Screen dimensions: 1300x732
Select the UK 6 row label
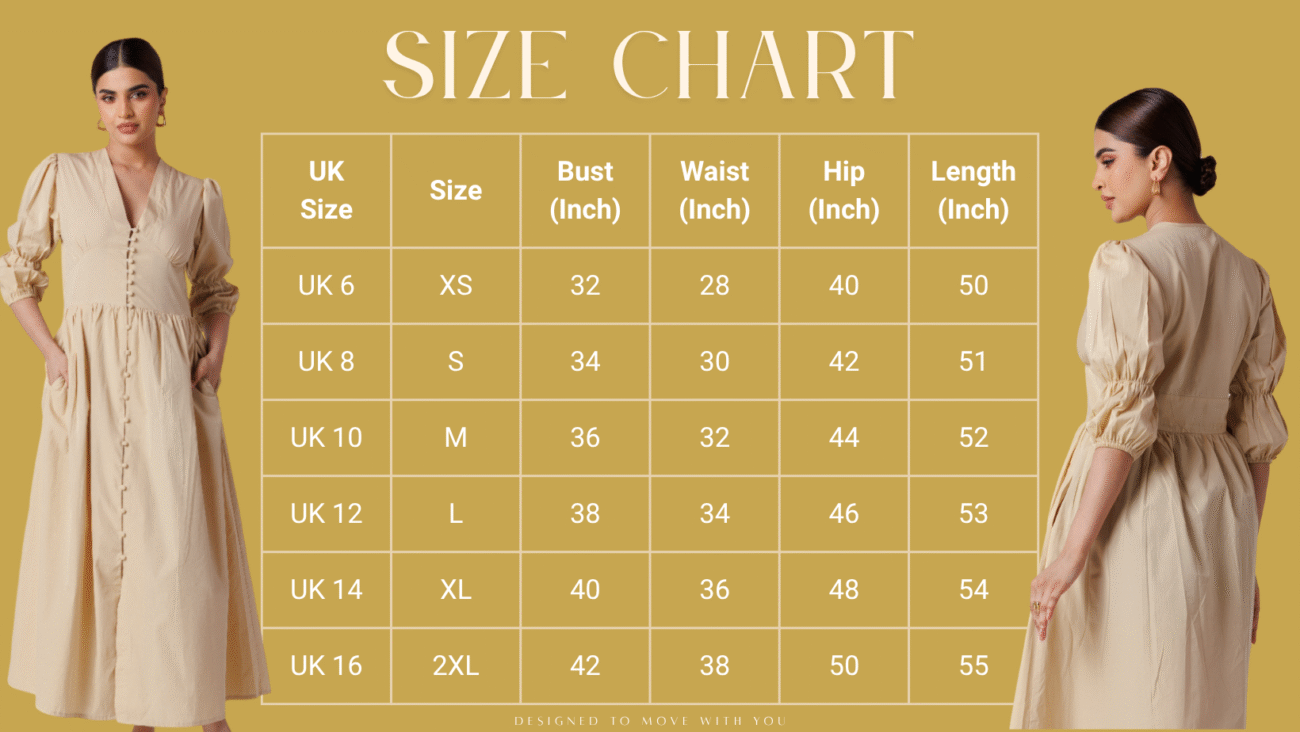[x=326, y=285]
